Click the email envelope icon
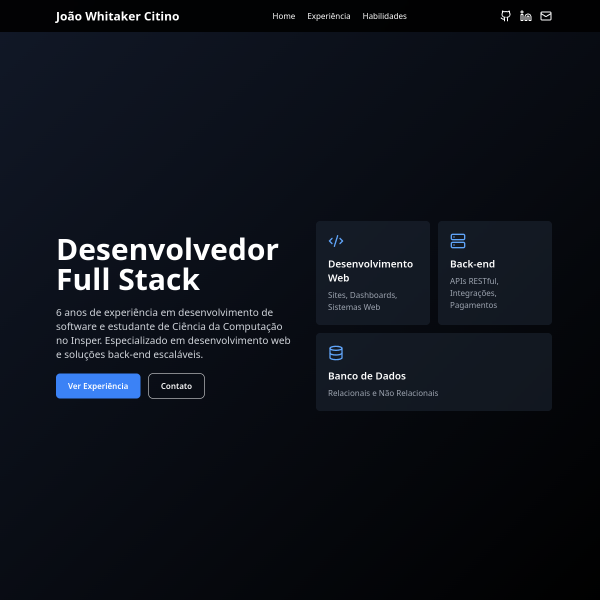 tap(546, 16)
